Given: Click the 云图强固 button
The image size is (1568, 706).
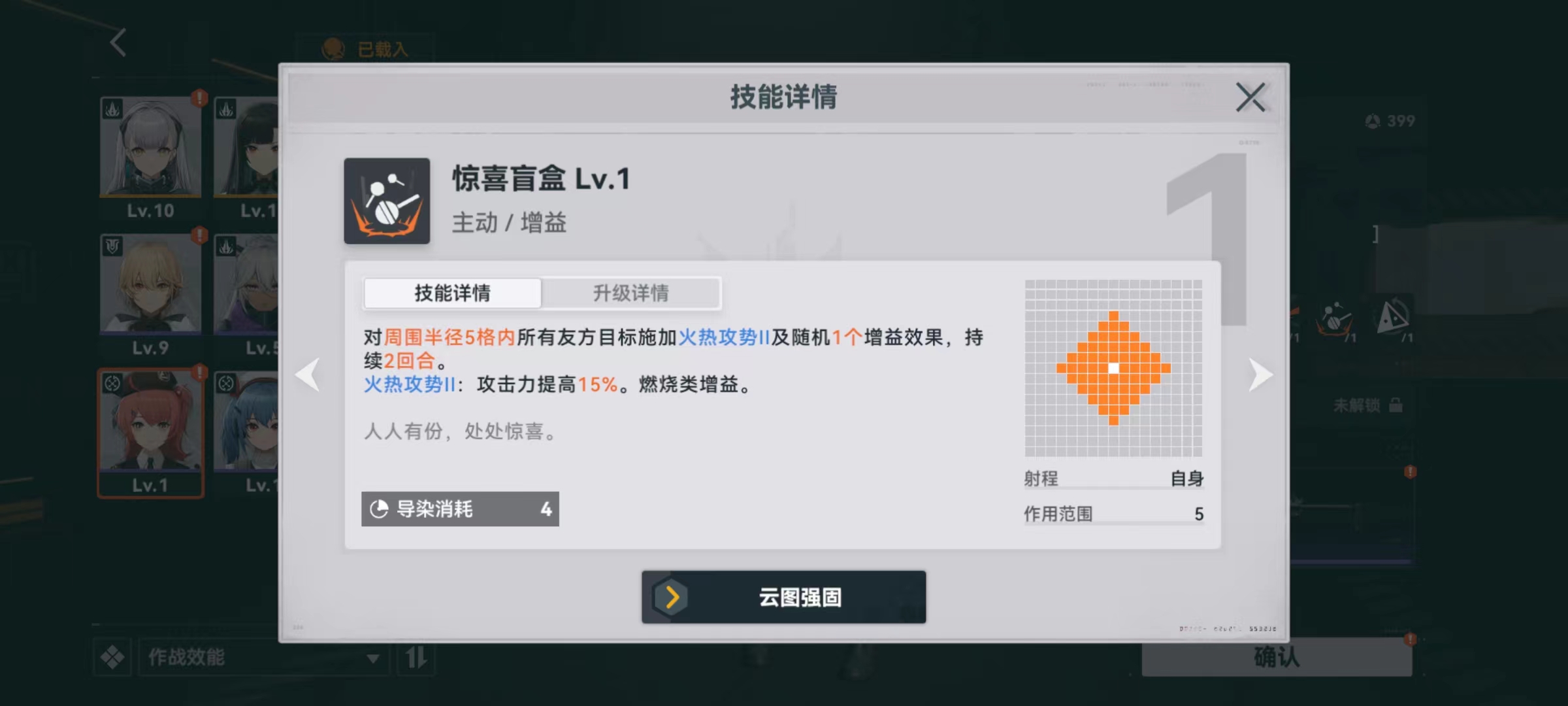Looking at the screenshot, I should point(783,597).
